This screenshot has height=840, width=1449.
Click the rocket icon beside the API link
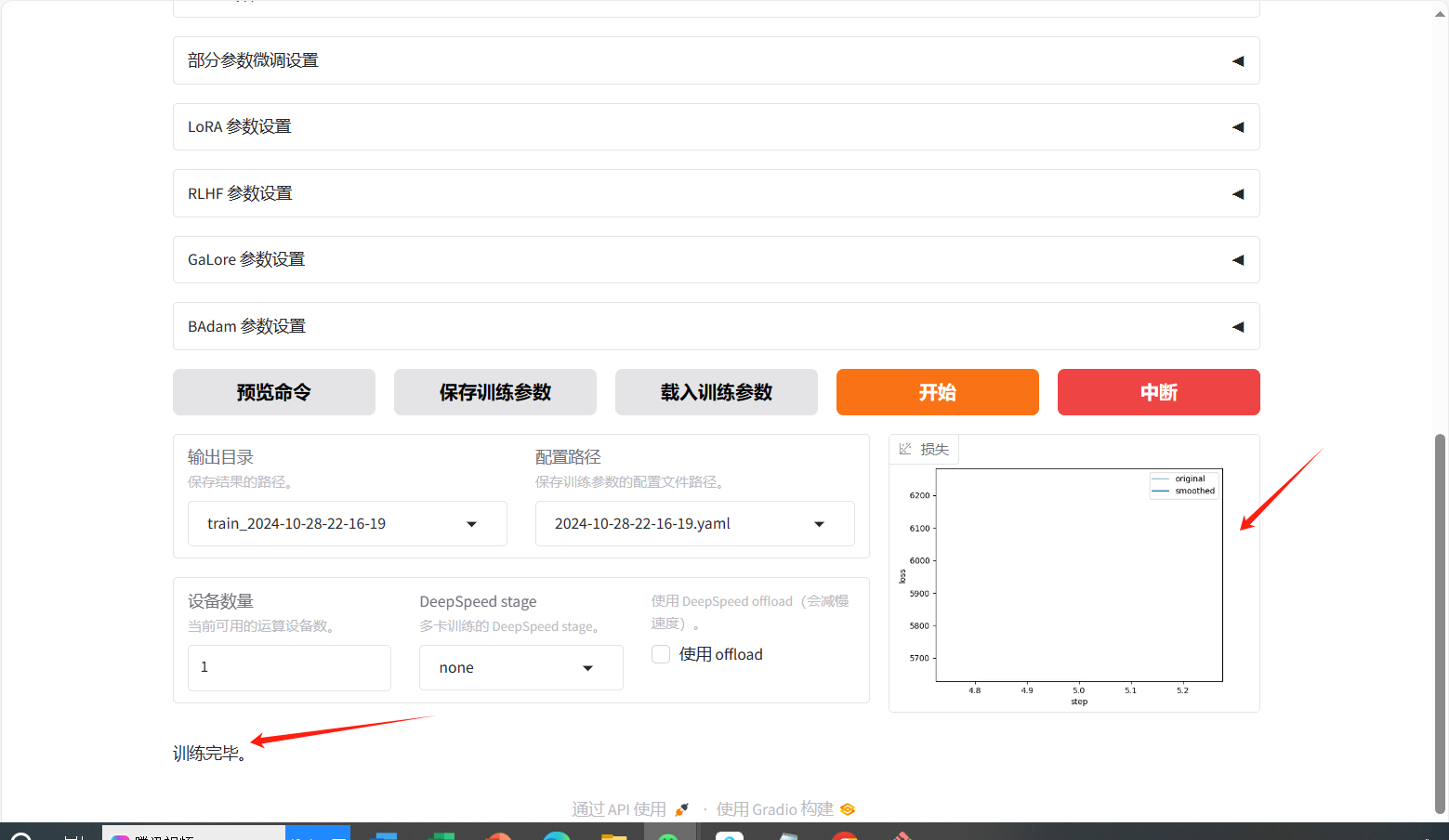(682, 809)
